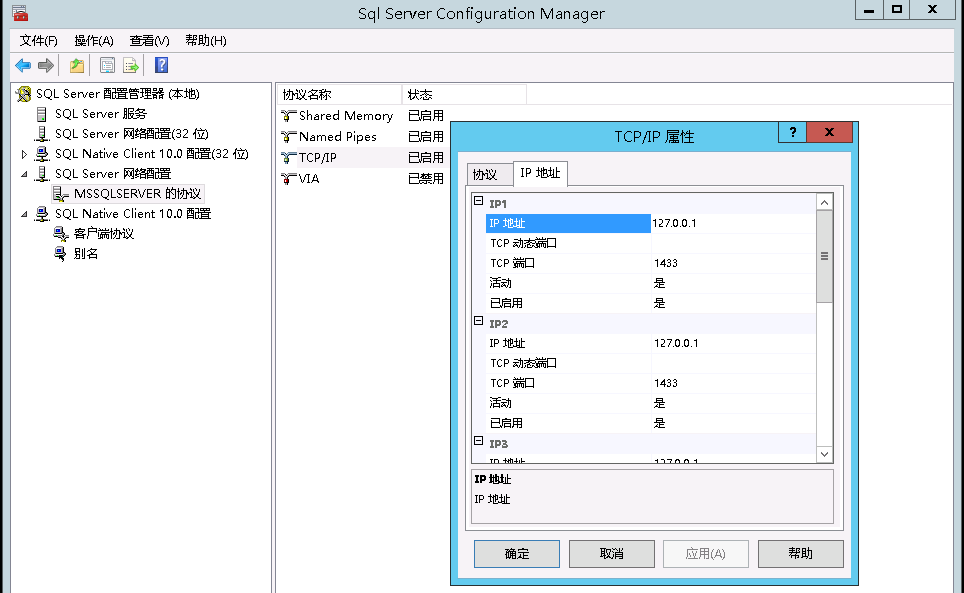The height and width of the screenshot is (593, 964).
Task: Click the 别名 icon
Action: click(60, 253)
